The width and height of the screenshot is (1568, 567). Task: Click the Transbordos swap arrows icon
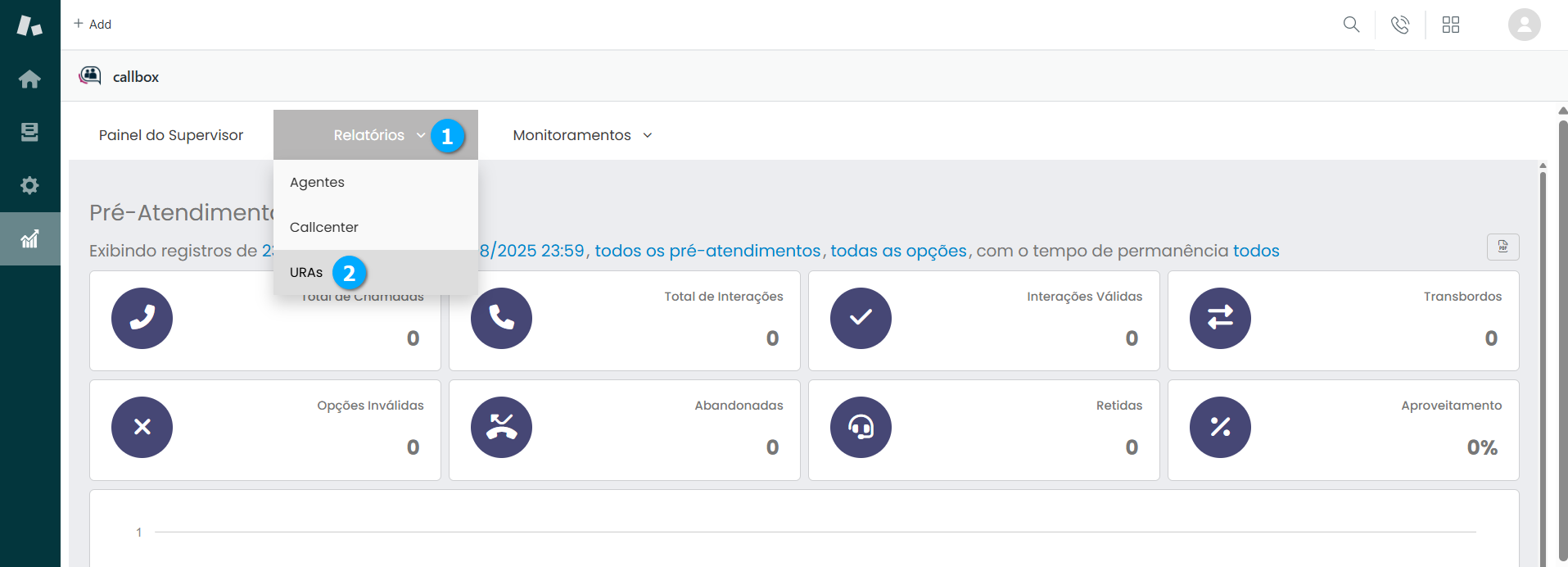click(1220, 318)
